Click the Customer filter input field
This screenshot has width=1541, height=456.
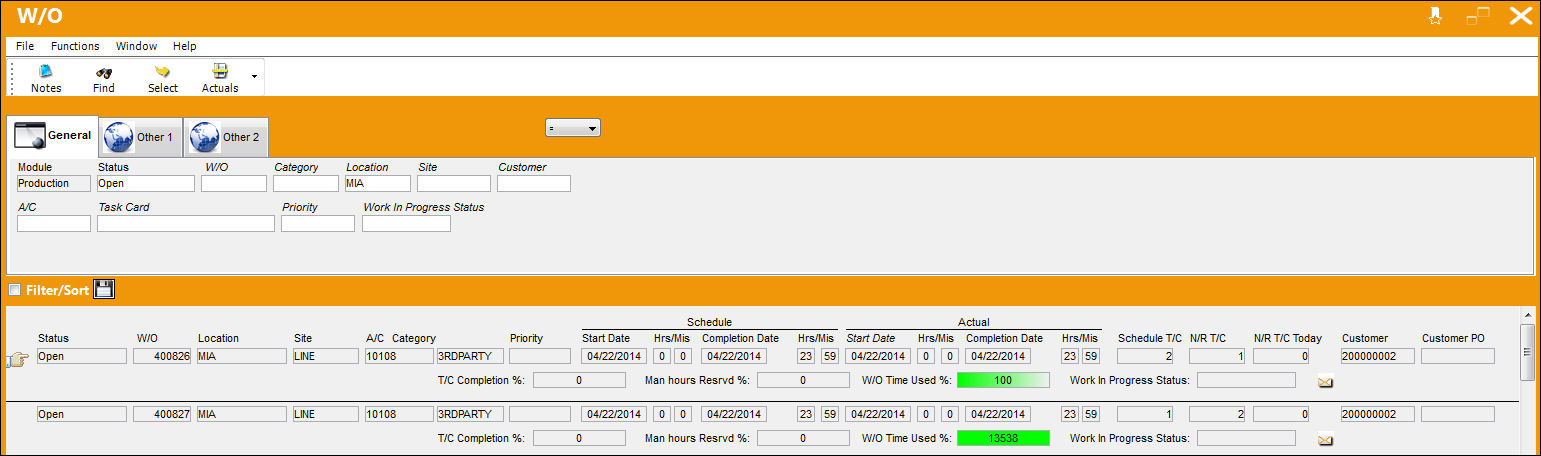click(534, 184)
